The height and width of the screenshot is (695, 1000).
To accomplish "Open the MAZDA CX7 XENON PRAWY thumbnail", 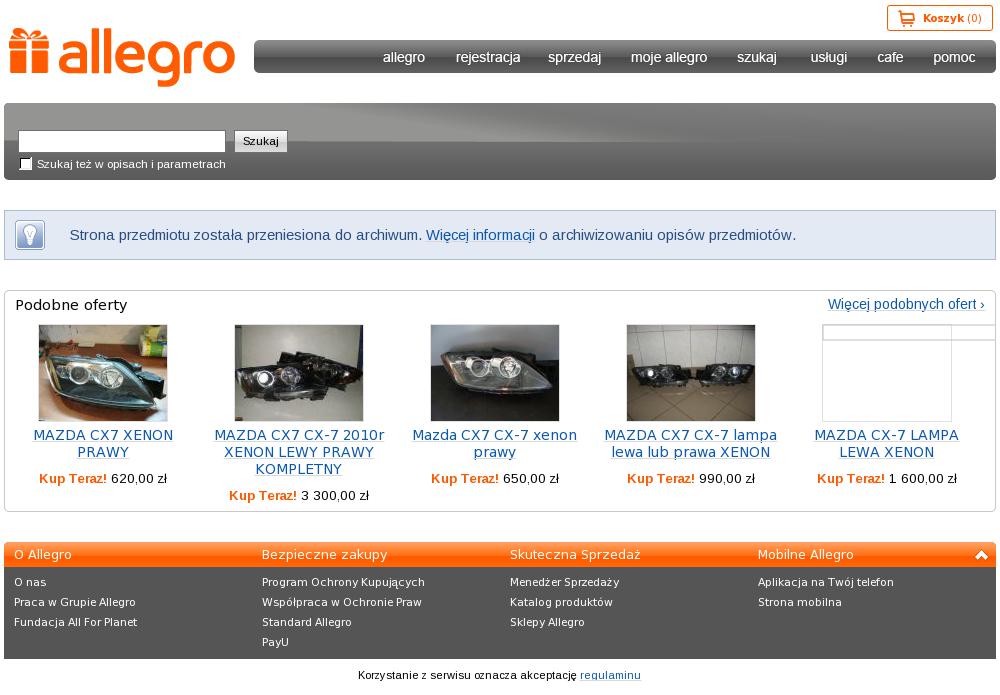I will pos(103,373).
